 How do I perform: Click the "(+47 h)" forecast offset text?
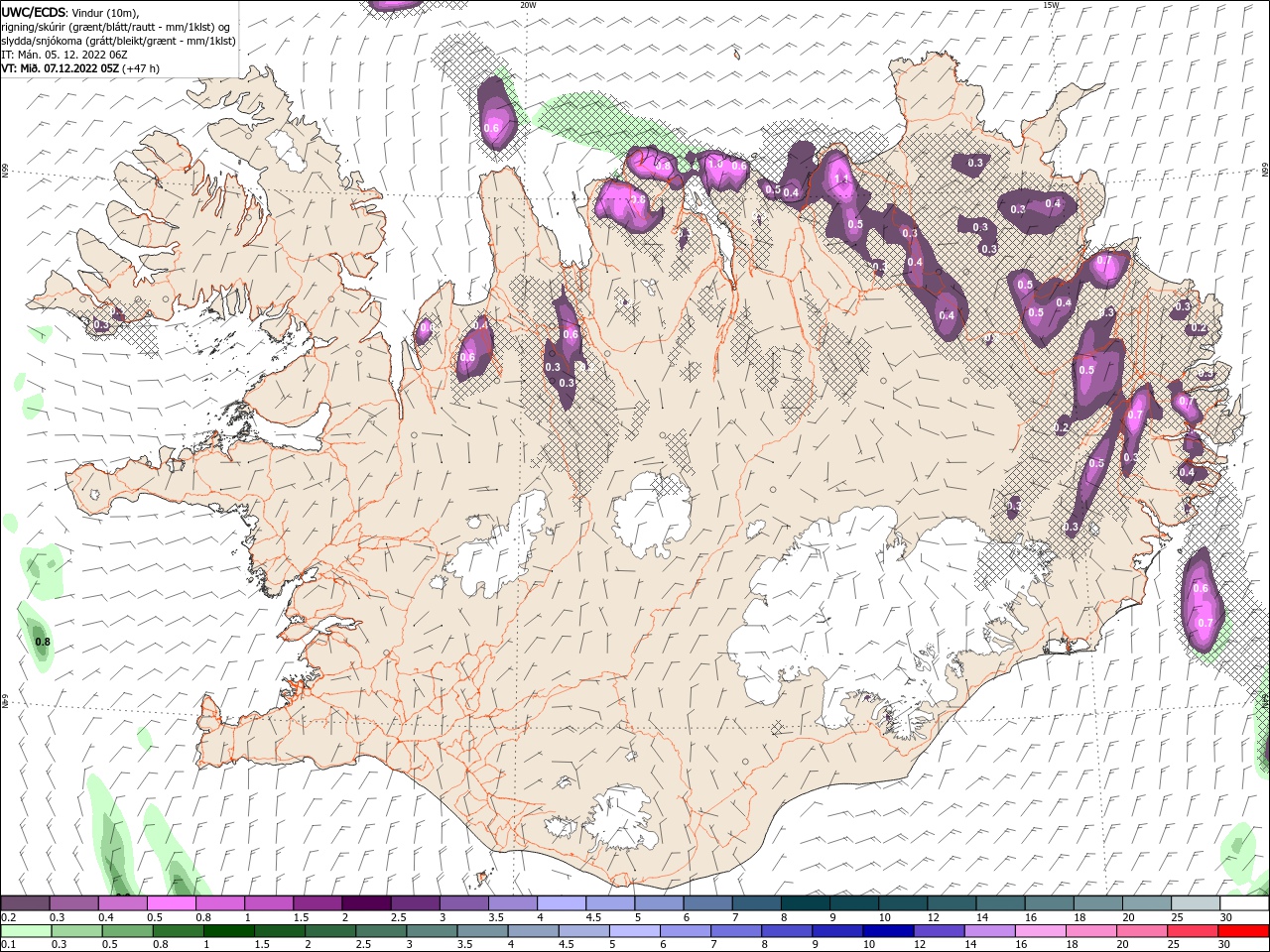click(141, 68)
